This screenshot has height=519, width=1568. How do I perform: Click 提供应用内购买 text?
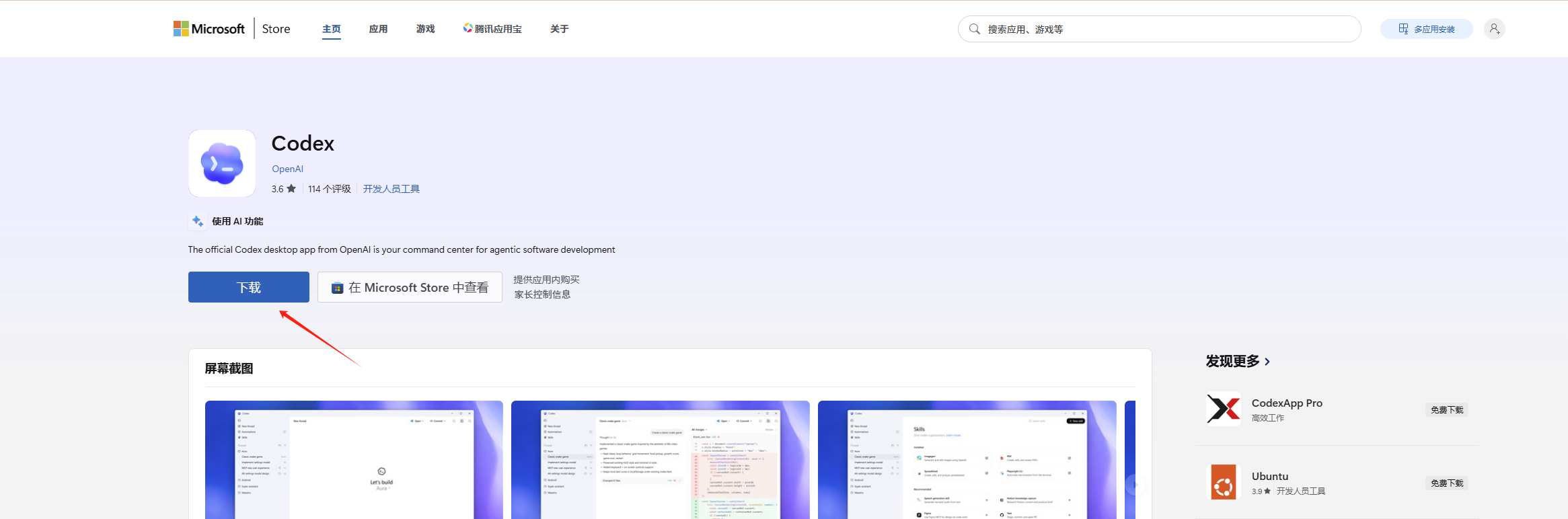(x=546, y=280)
